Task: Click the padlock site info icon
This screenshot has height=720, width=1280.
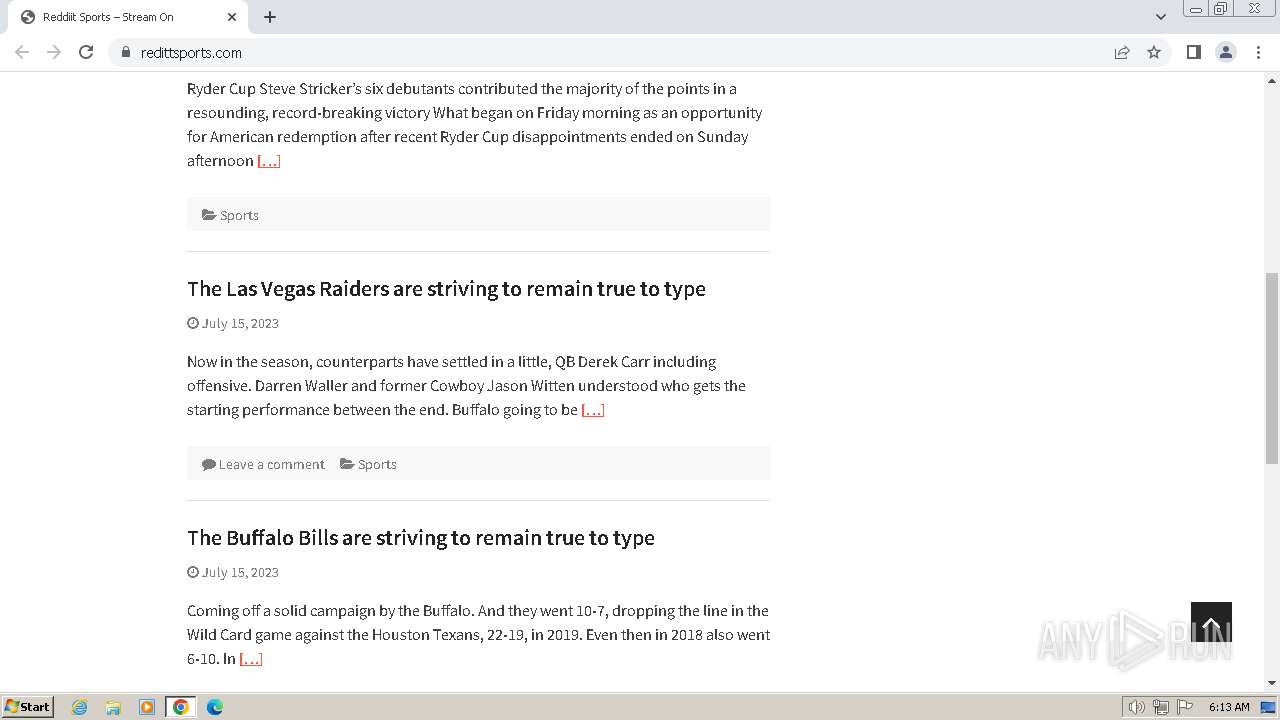Action: coord(126,52)
